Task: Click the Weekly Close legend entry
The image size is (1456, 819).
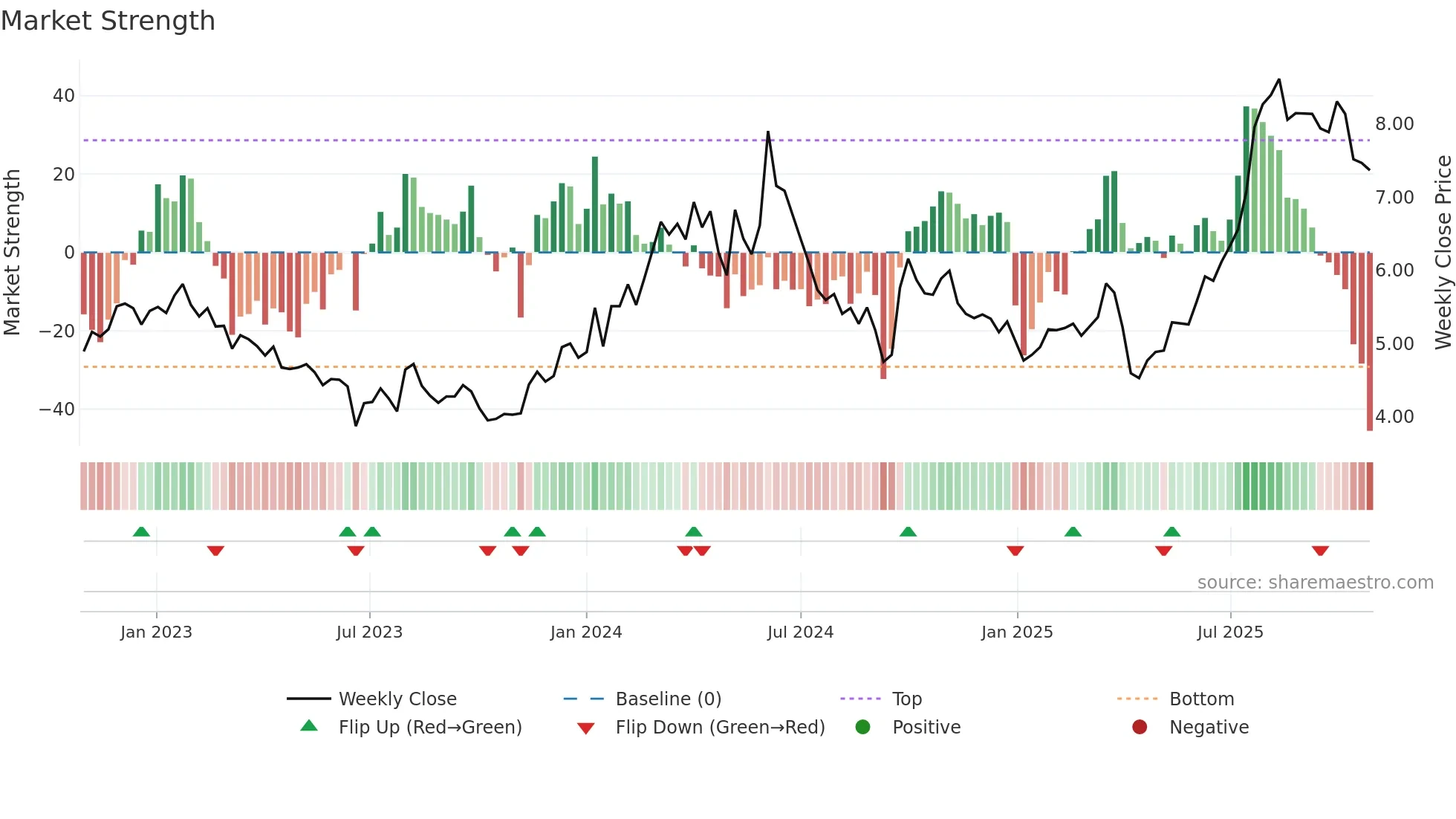Action: [397, 699]
